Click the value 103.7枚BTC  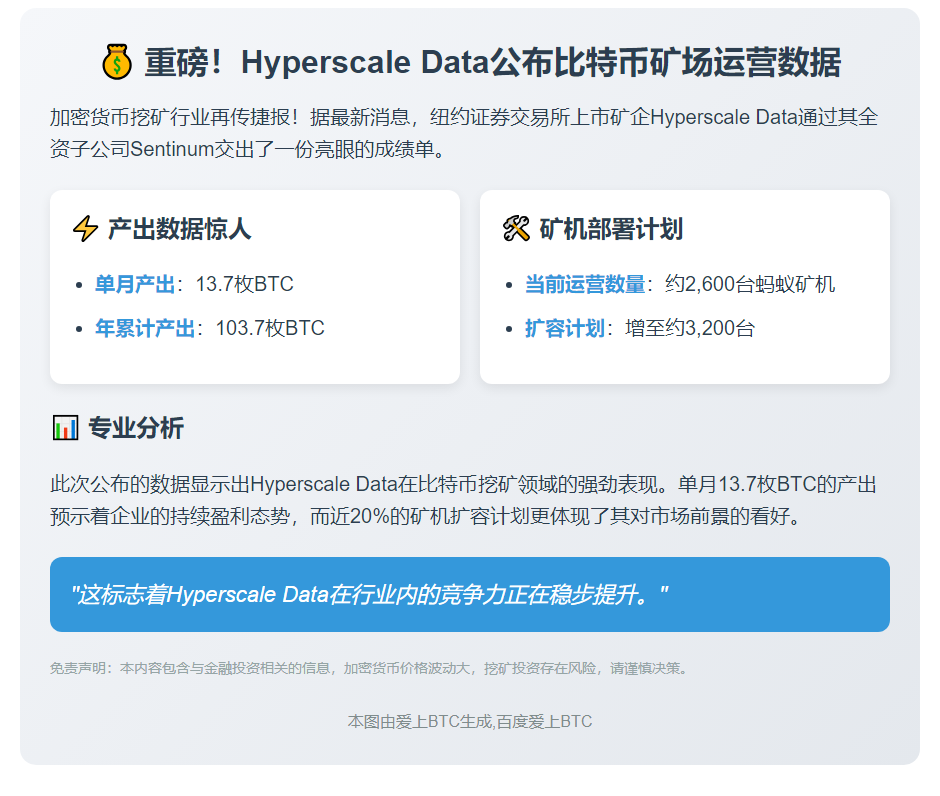tap(270, 328)
